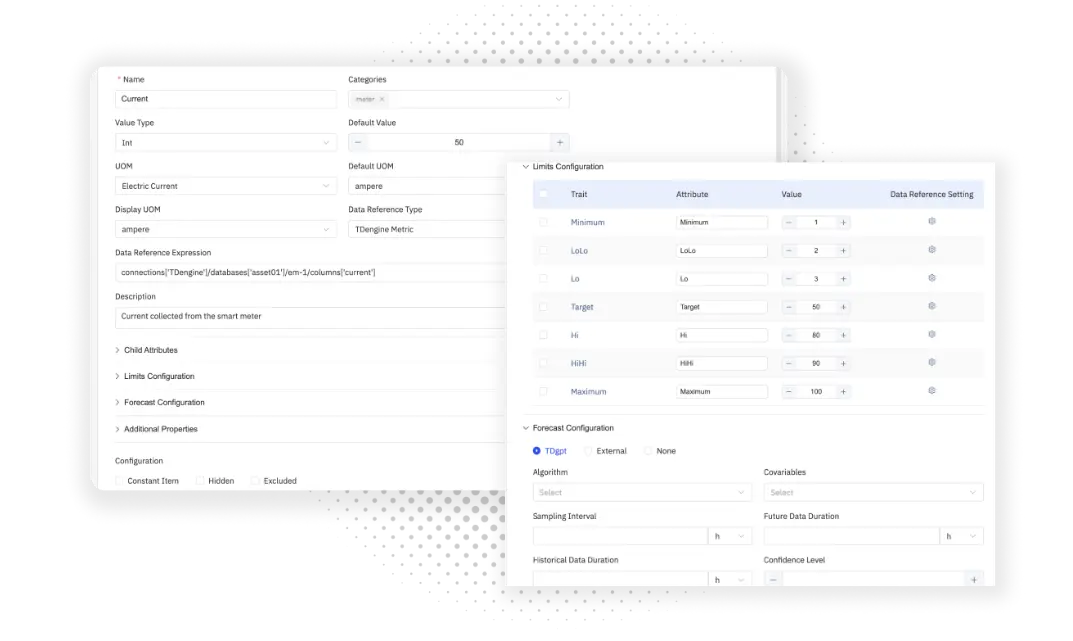Increase the Maximum limit value
The width and height of the screenshot is (1073, 641).
click(x=843, y=391)
